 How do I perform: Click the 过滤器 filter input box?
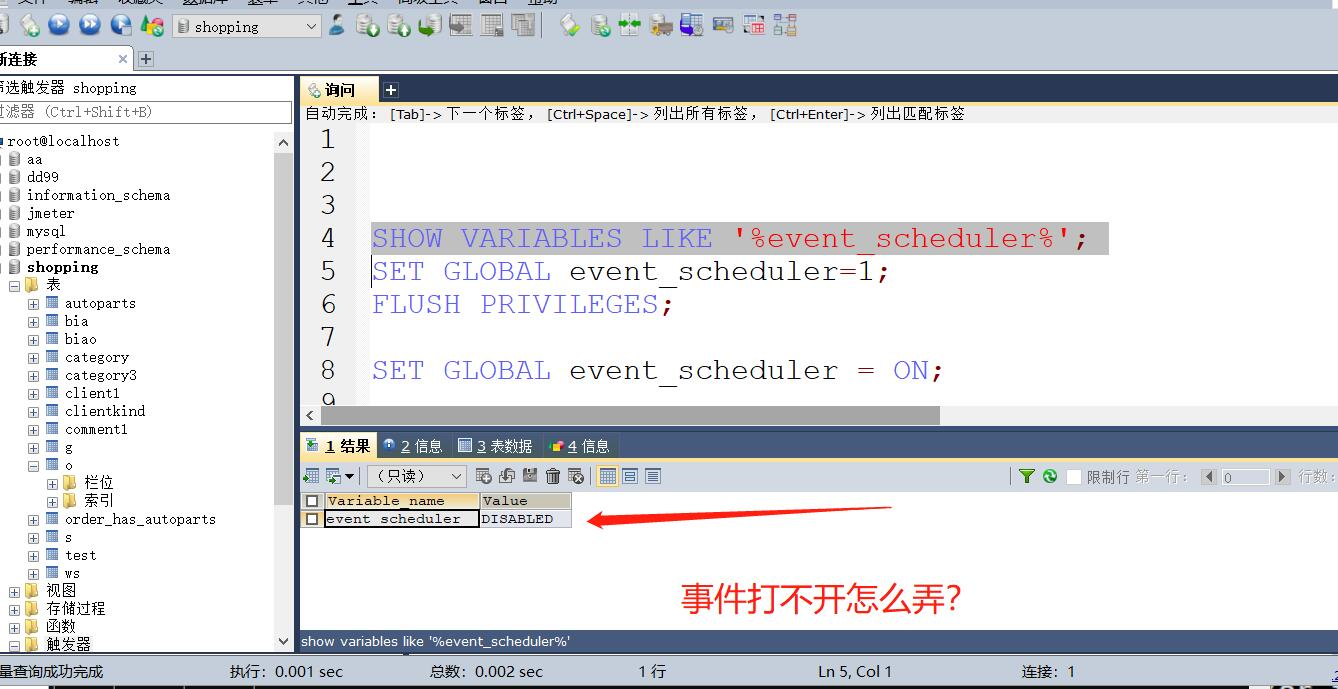pos(145,112)
